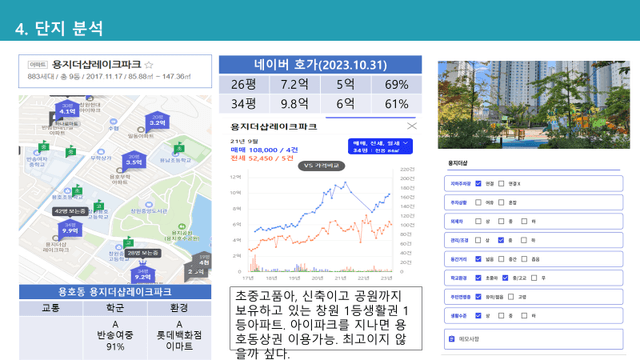Click the 28평 보는중 map label
The height and width of the screenshot is (360, 640).
pyautogui.click(x=142, y=253)
